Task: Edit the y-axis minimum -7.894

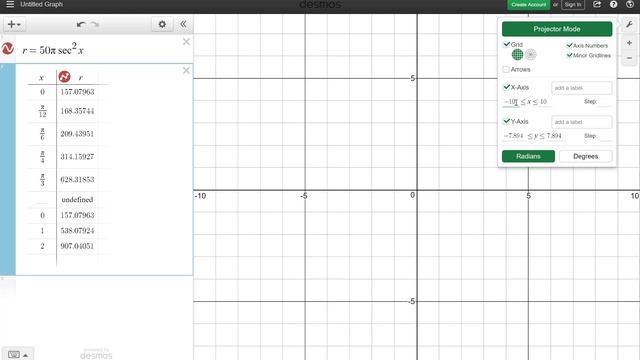Action: pos(514,136)
